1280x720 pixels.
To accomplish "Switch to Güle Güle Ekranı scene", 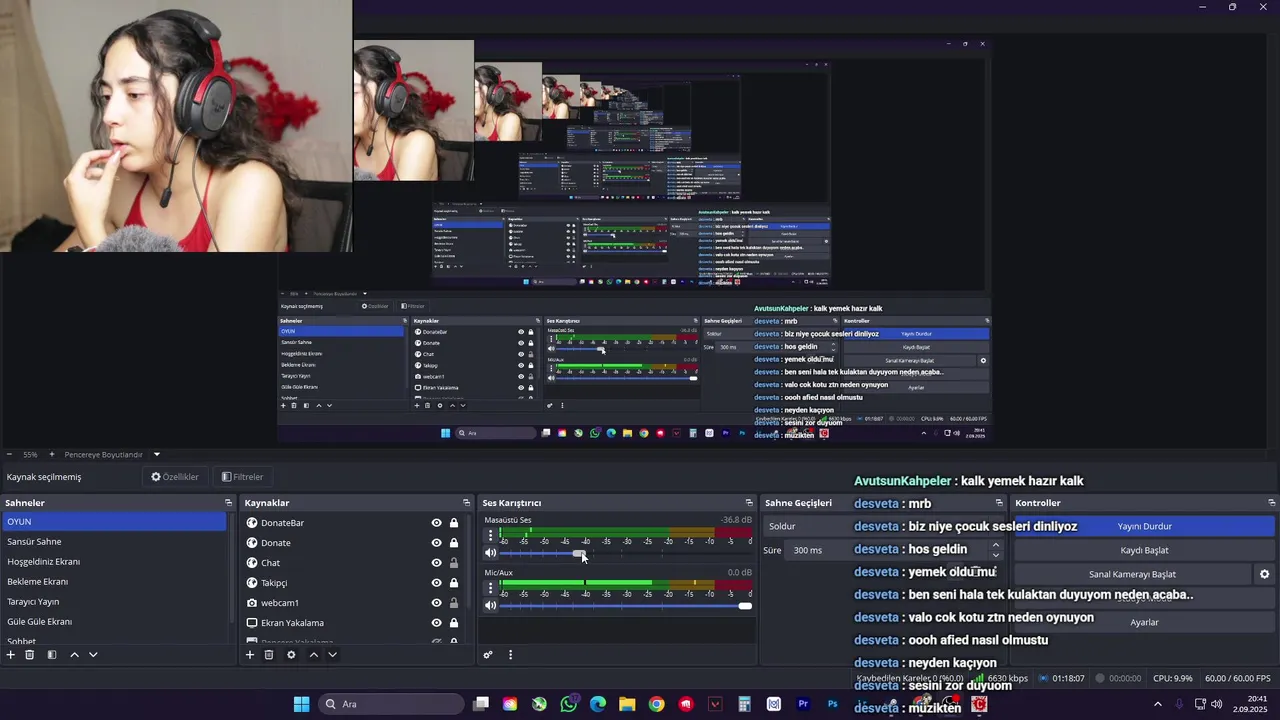I will coord(114,622).
